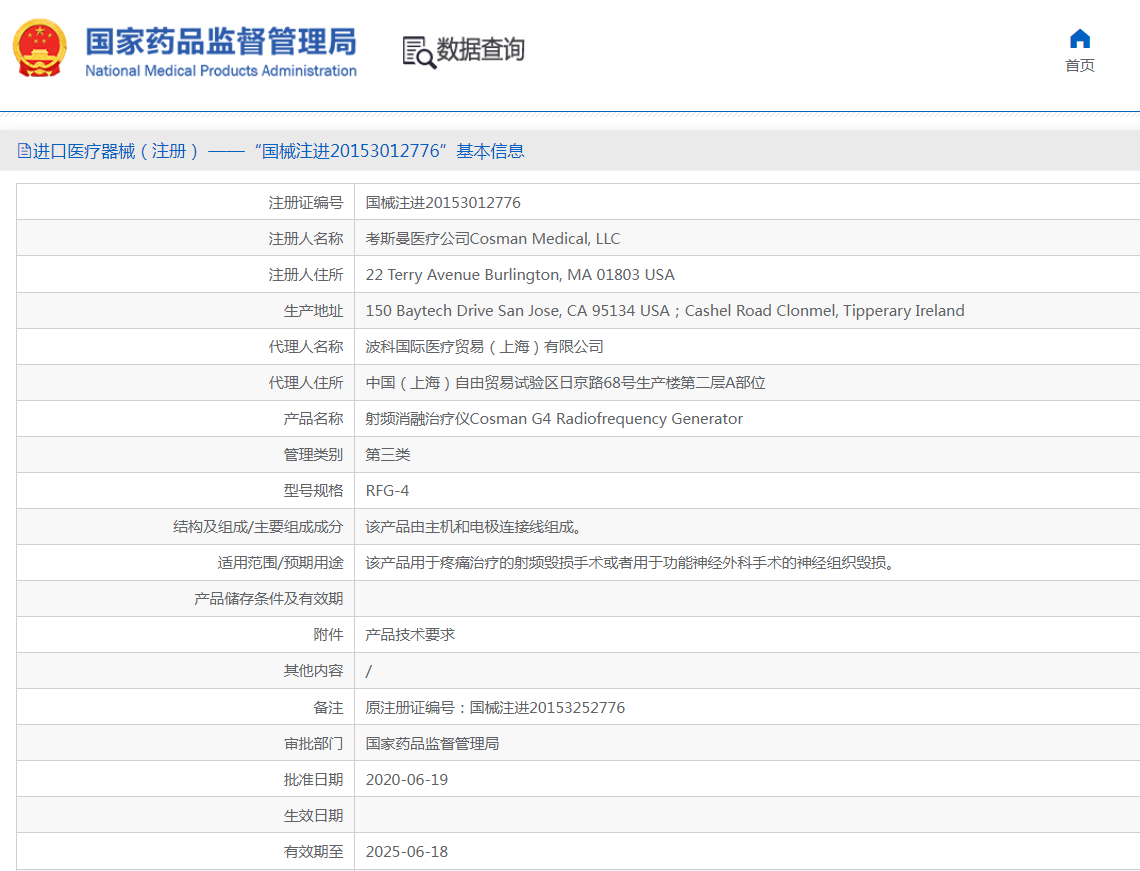Select expiry date 2025-06-18
Image resolution: width=1140 pixels, height=871 pixels.
point(406,851)
